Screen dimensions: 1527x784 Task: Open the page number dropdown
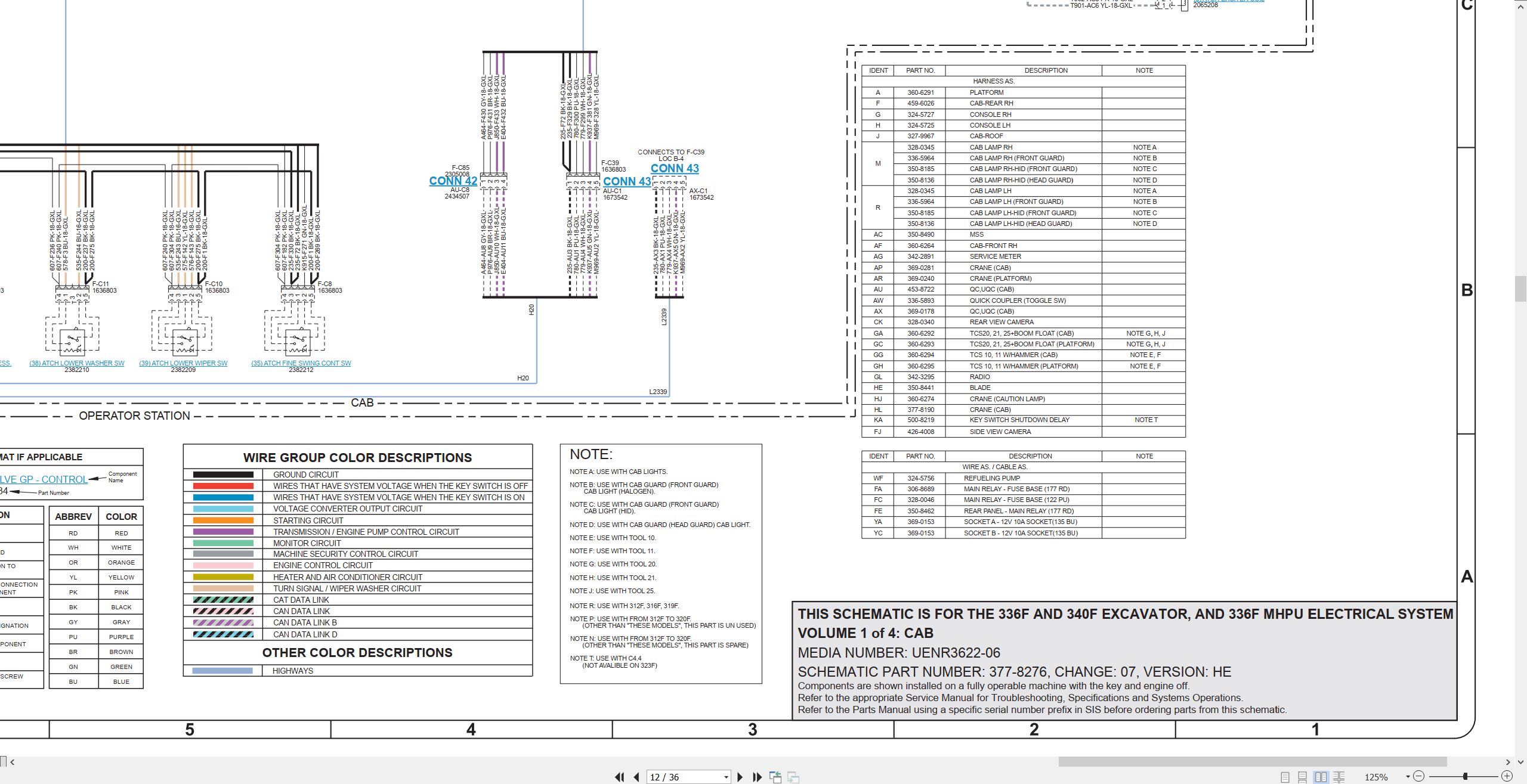[x=726, y=777]
